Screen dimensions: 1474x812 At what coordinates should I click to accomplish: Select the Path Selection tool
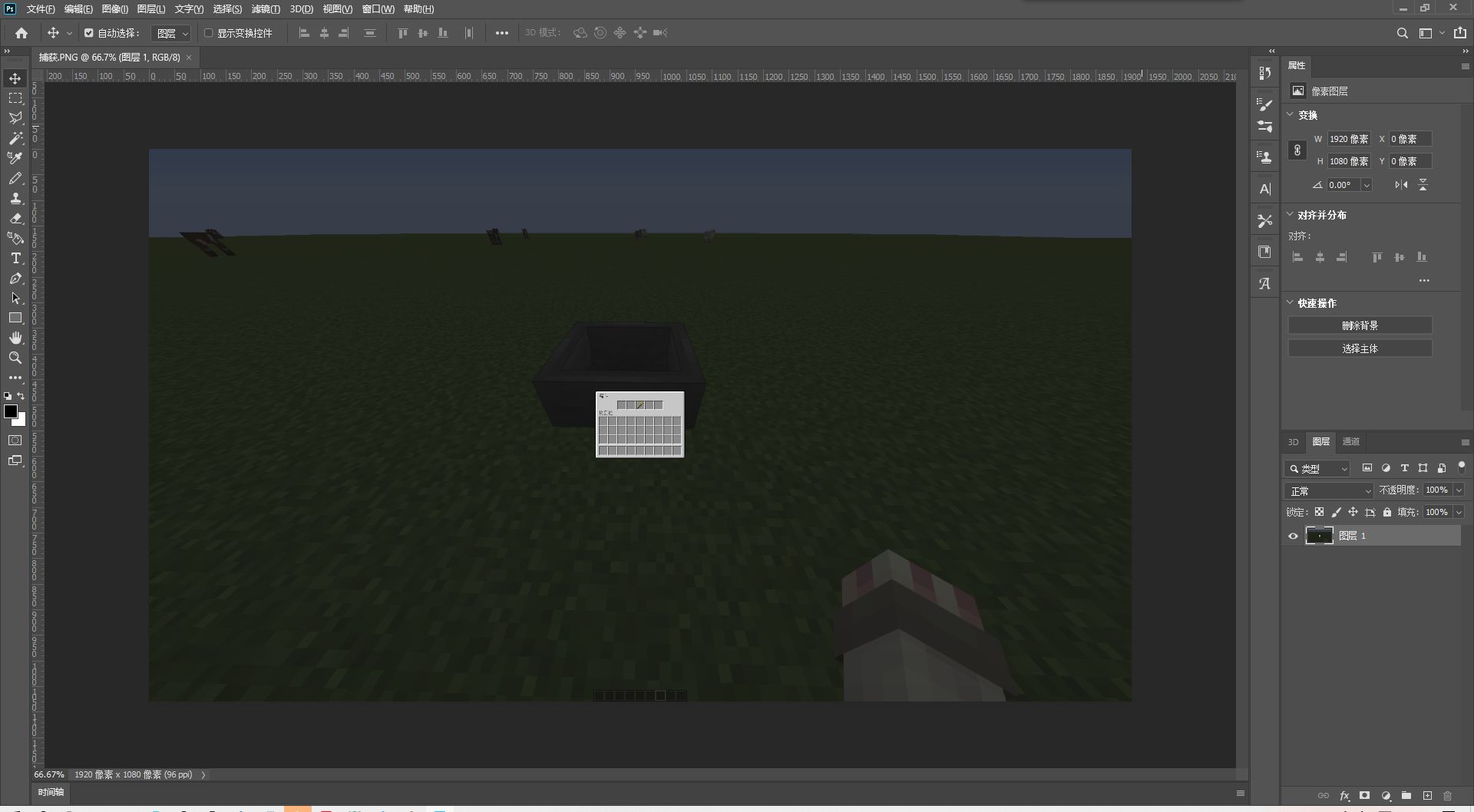point(15,298)
